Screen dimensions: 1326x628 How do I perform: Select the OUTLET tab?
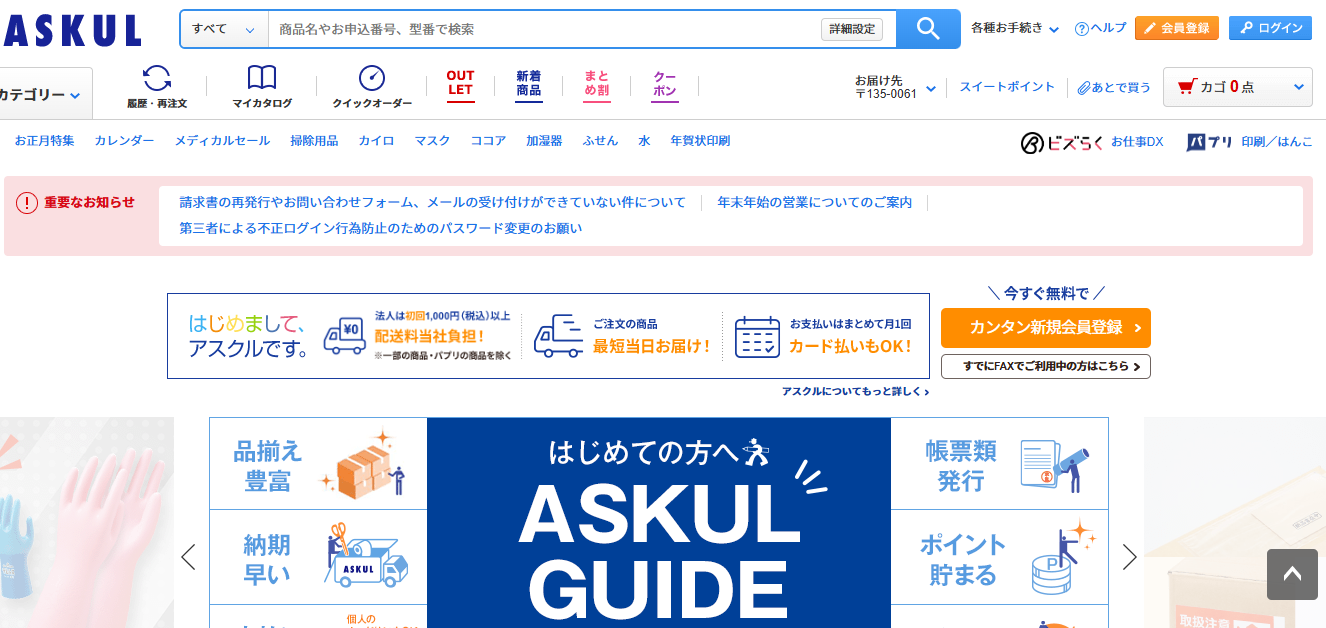click(x=460, y=83)
